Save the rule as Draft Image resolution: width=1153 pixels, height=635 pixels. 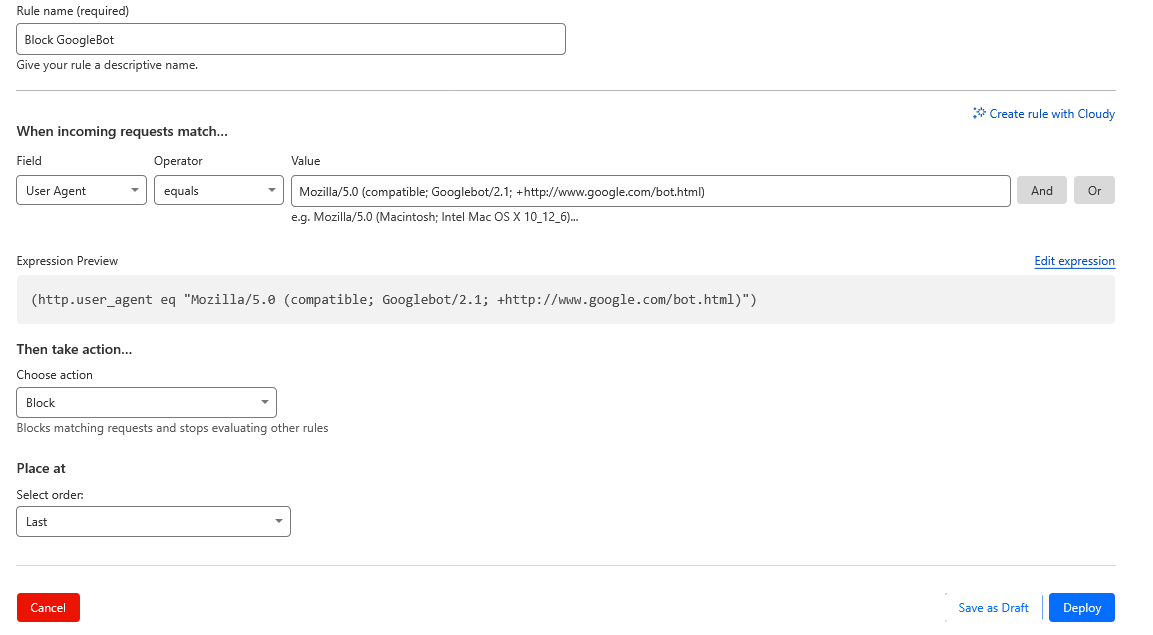[x=993, y=607]
